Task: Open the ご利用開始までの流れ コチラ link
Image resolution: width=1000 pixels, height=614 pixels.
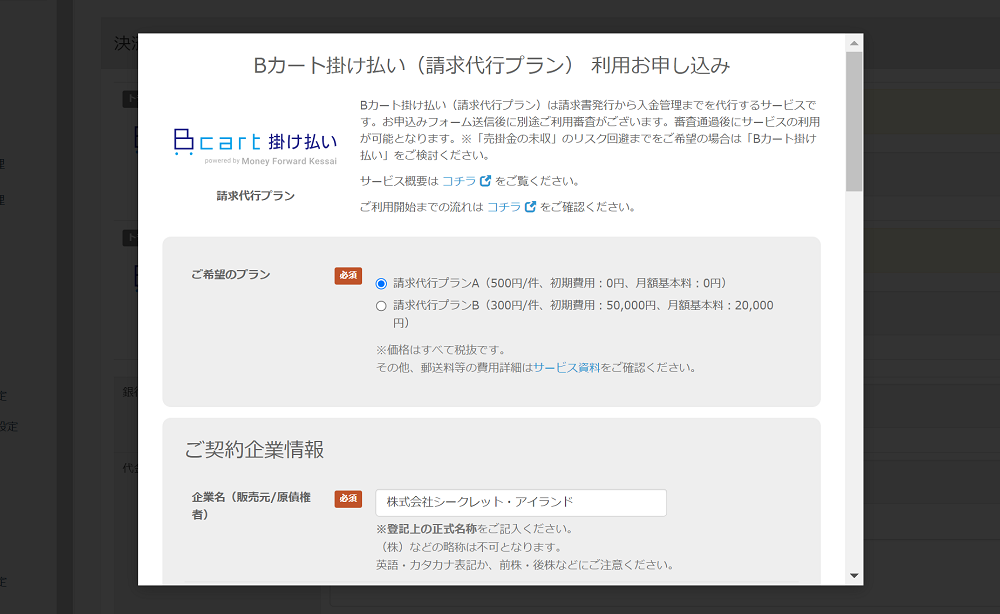Action: (x=504, y=207)
